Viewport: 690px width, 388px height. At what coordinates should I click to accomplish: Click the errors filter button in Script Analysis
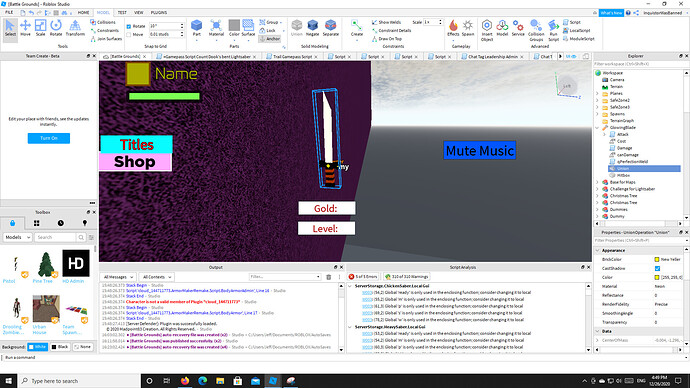[363, 277]
